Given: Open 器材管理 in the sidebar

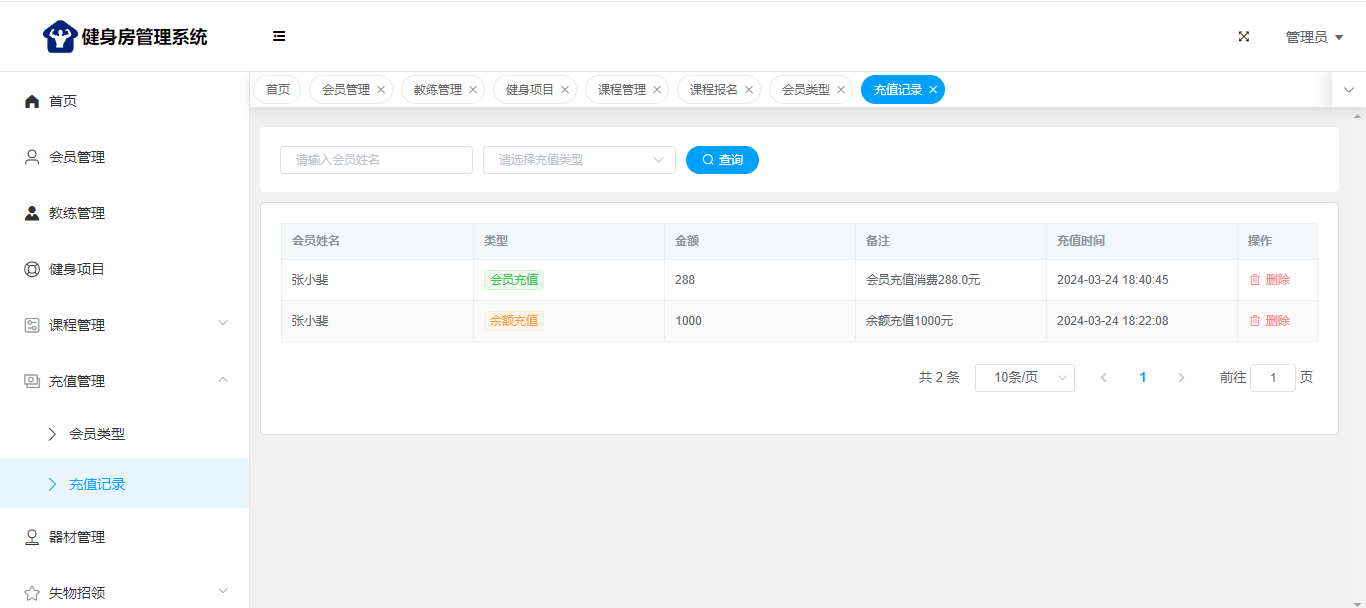Looking at the screenshot, I should 77,537.
